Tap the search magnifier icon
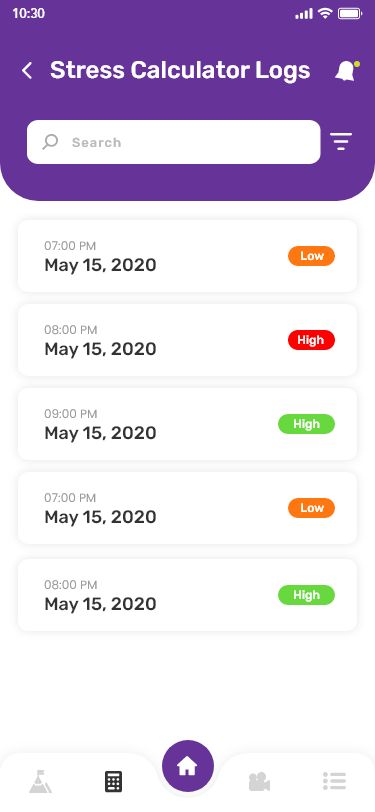Image resolution: width=375 pixels, height=812 pixels. (x=50, y=142)
